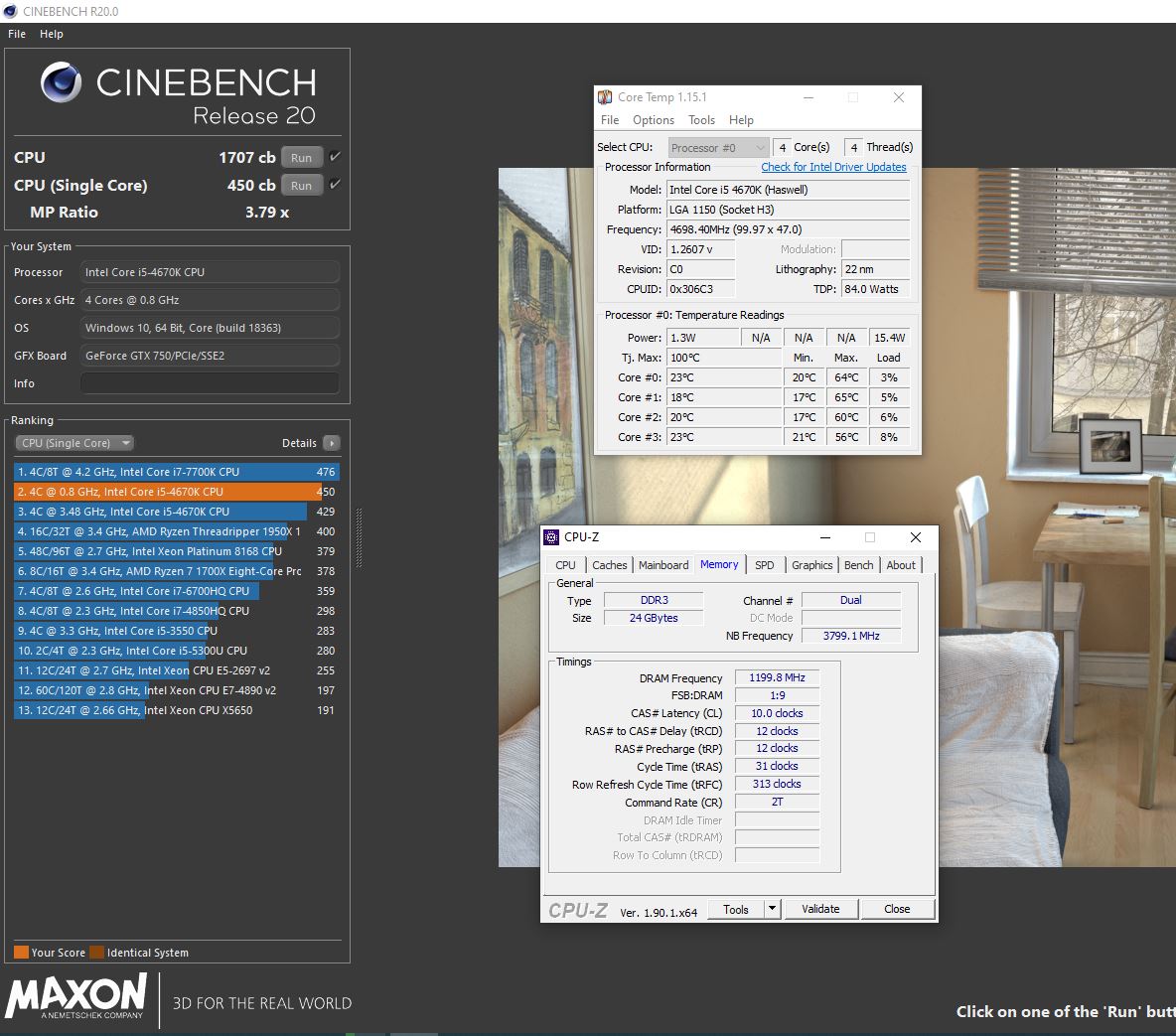Open the About tab in CPU-Z
The width and height of the screenshot is (1176, 1036).
(x=901, y=565)
